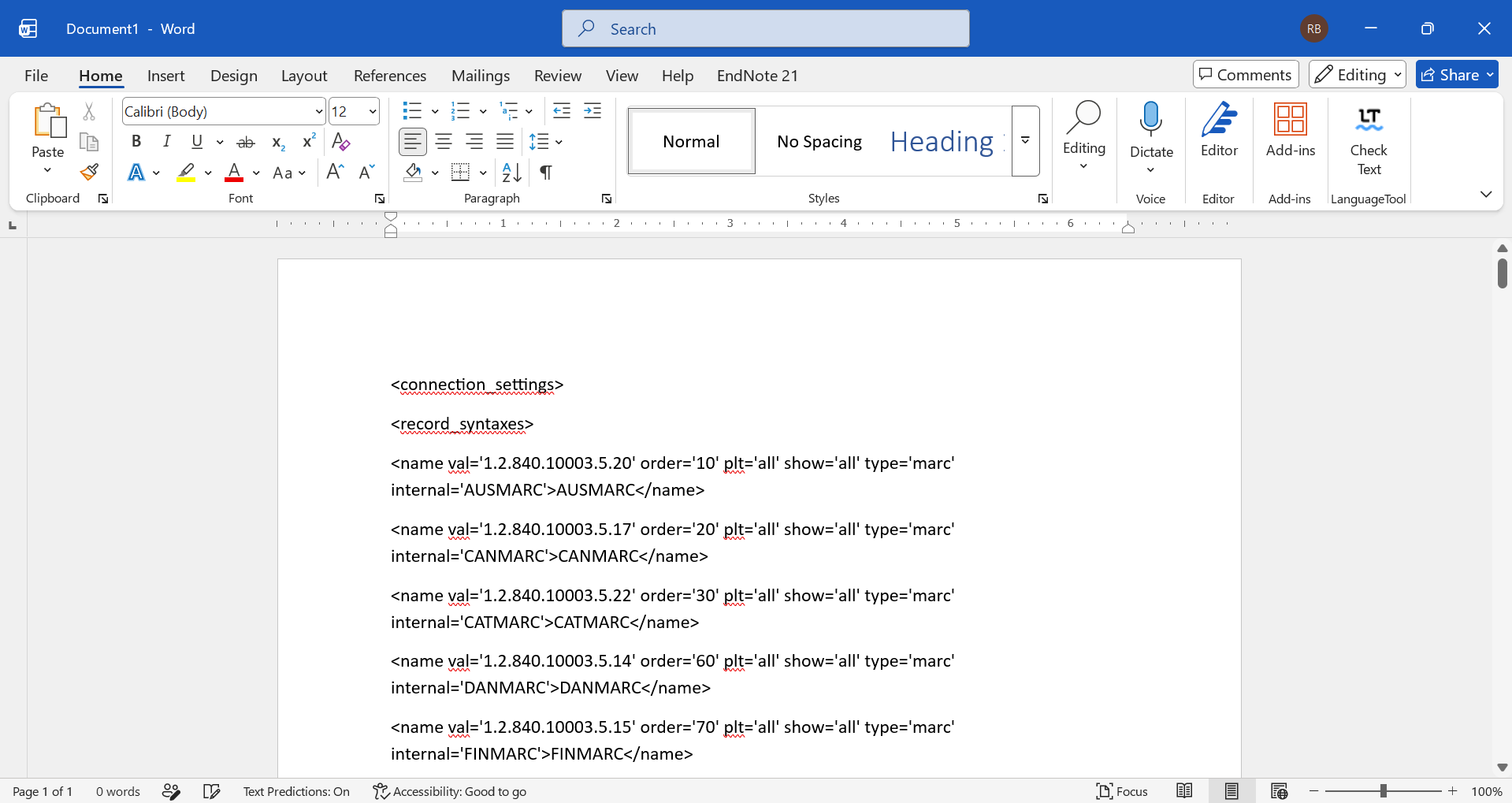This screenshot has height=803, width=1512.
Task: Toggle Focus mode
Action: 1121,791
